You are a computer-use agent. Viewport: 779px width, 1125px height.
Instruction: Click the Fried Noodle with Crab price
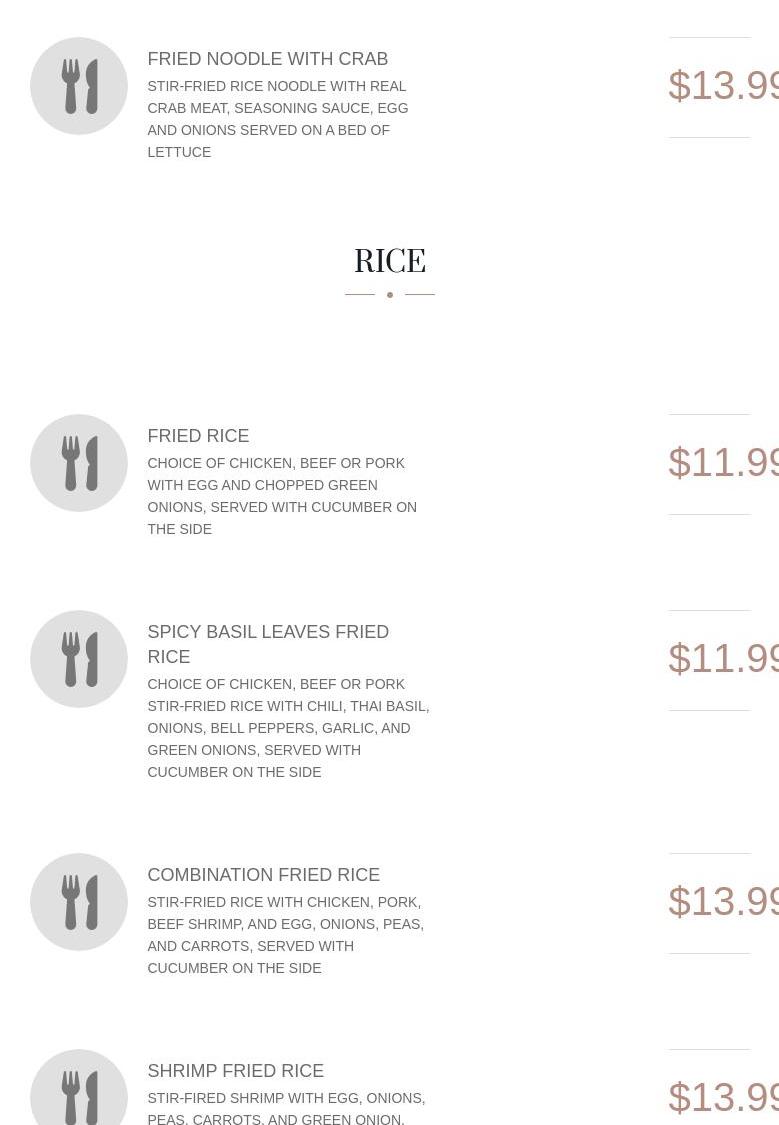[723, 86]
